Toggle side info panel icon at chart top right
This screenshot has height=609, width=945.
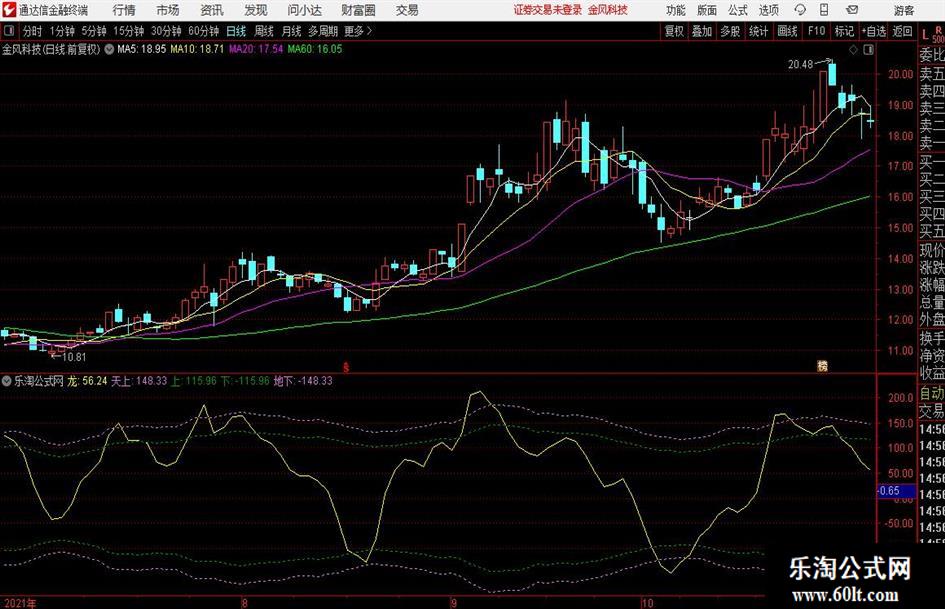point(868,50)
